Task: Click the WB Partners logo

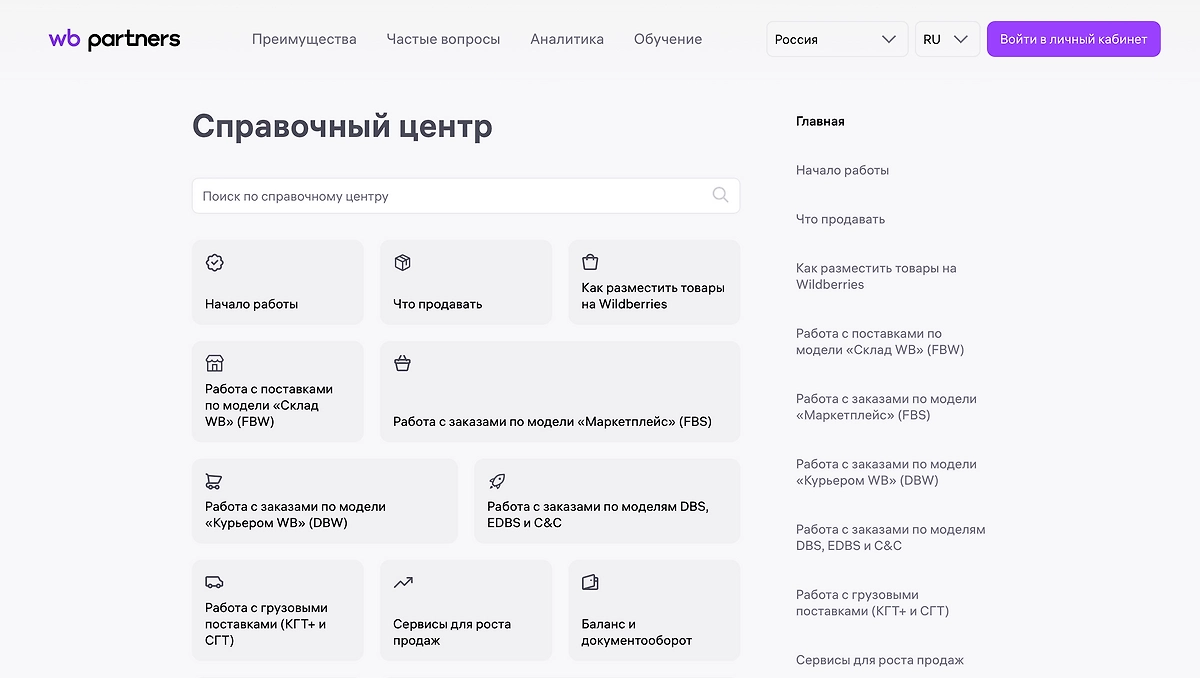Action: (x=114, y=39)
